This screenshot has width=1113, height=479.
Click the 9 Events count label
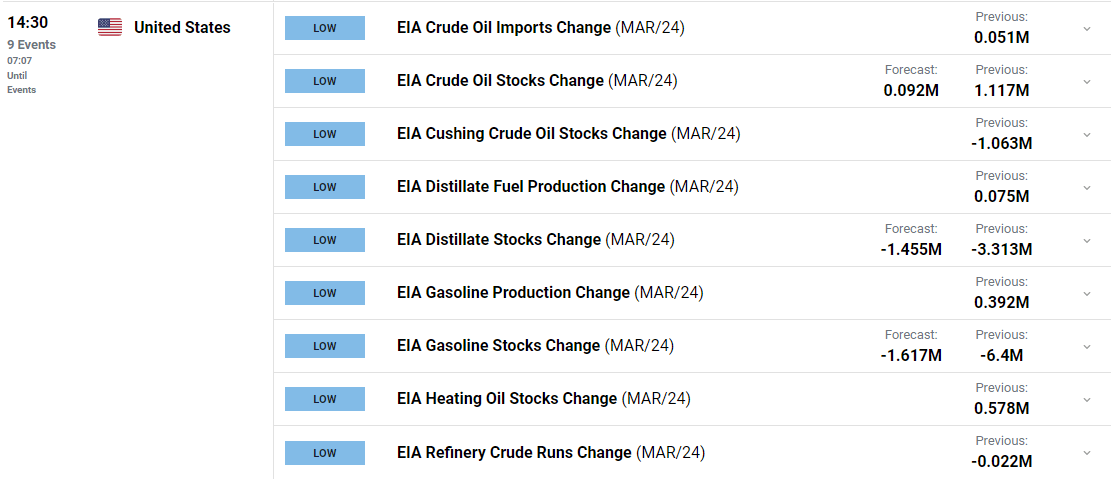[31, 45]
